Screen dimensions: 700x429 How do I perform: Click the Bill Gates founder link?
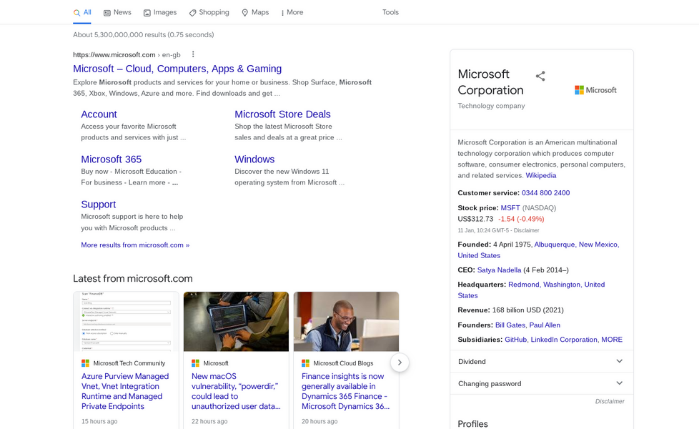click(510, 325)
